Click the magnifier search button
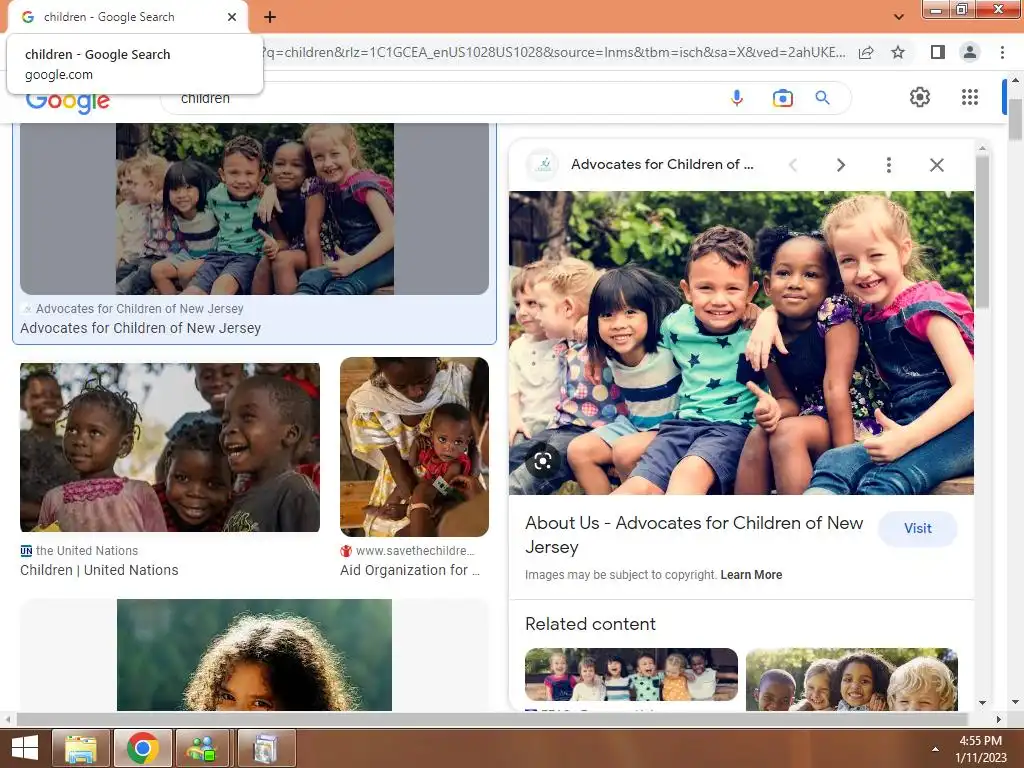 (822, 98)
